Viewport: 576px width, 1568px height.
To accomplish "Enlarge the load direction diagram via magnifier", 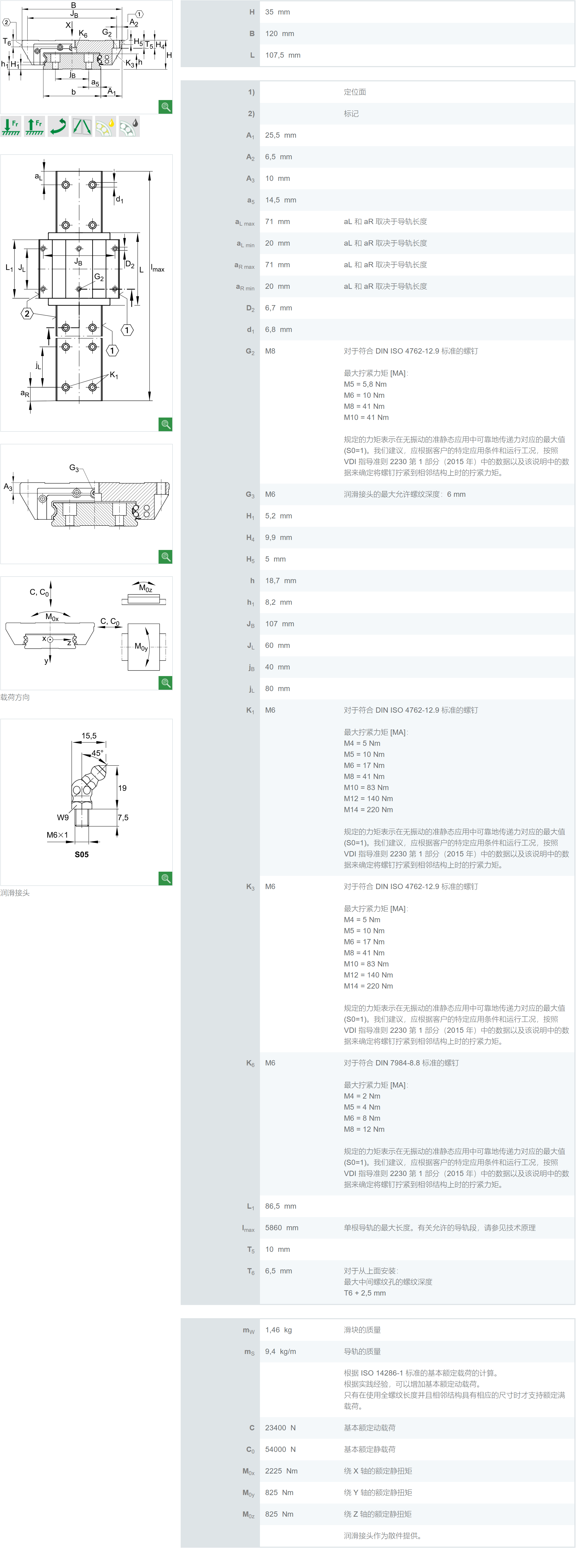I will click(x=166, y=683).
